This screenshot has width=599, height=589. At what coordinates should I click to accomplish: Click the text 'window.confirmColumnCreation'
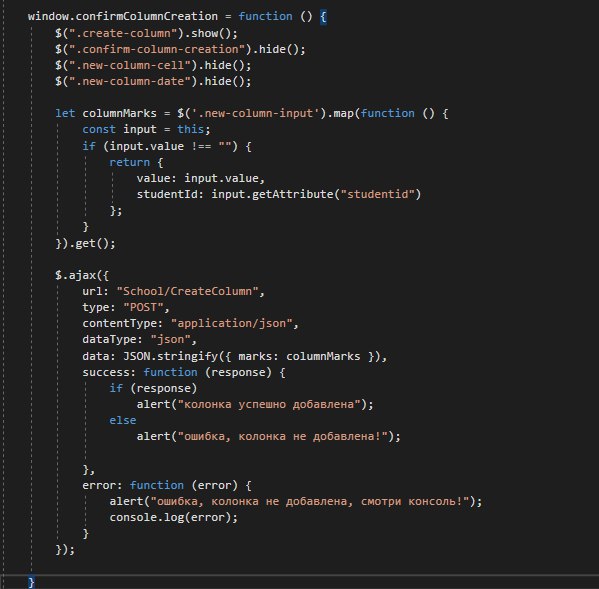coord(123,16)
